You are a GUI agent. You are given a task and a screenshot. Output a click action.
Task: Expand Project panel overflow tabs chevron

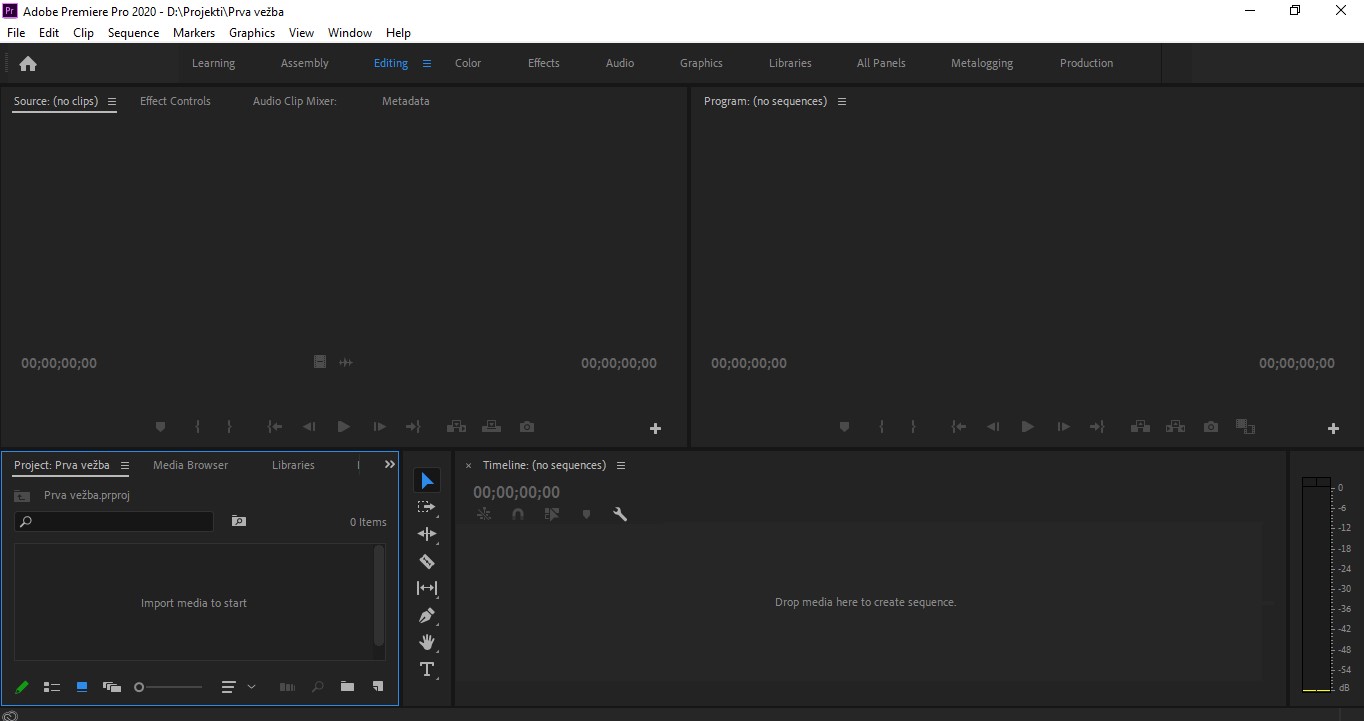click(390, 464)
